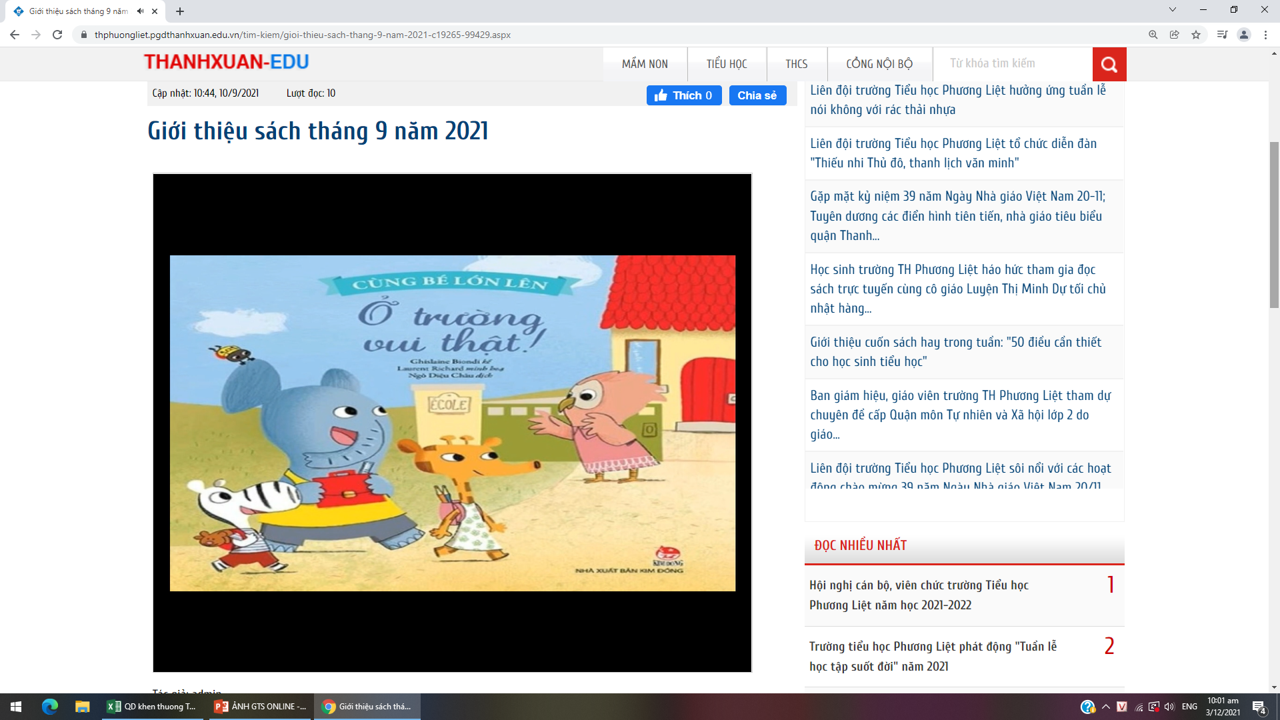The height and width of the screenshot is (720, 1280).
Task: Open the media control icon in the toolbar
Action: (x=1222, y=35)
